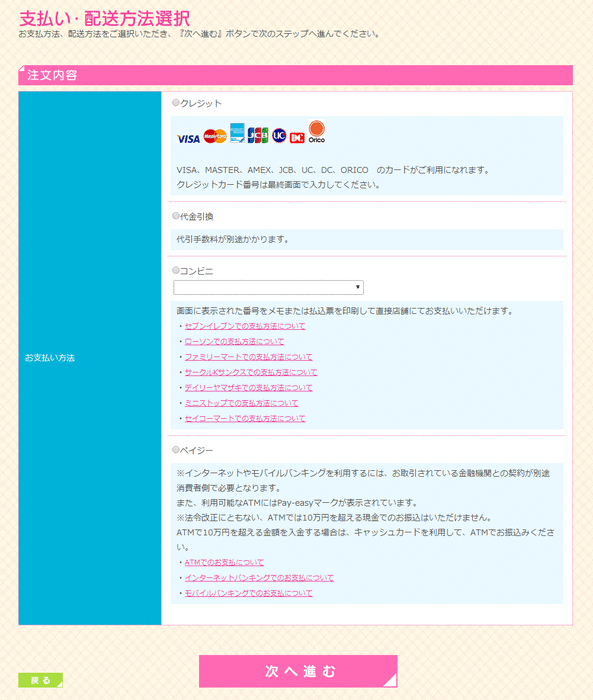Screen dimensions: 593x700
Task: Open ミニストップでの支払方法について link
Action: 241,403
